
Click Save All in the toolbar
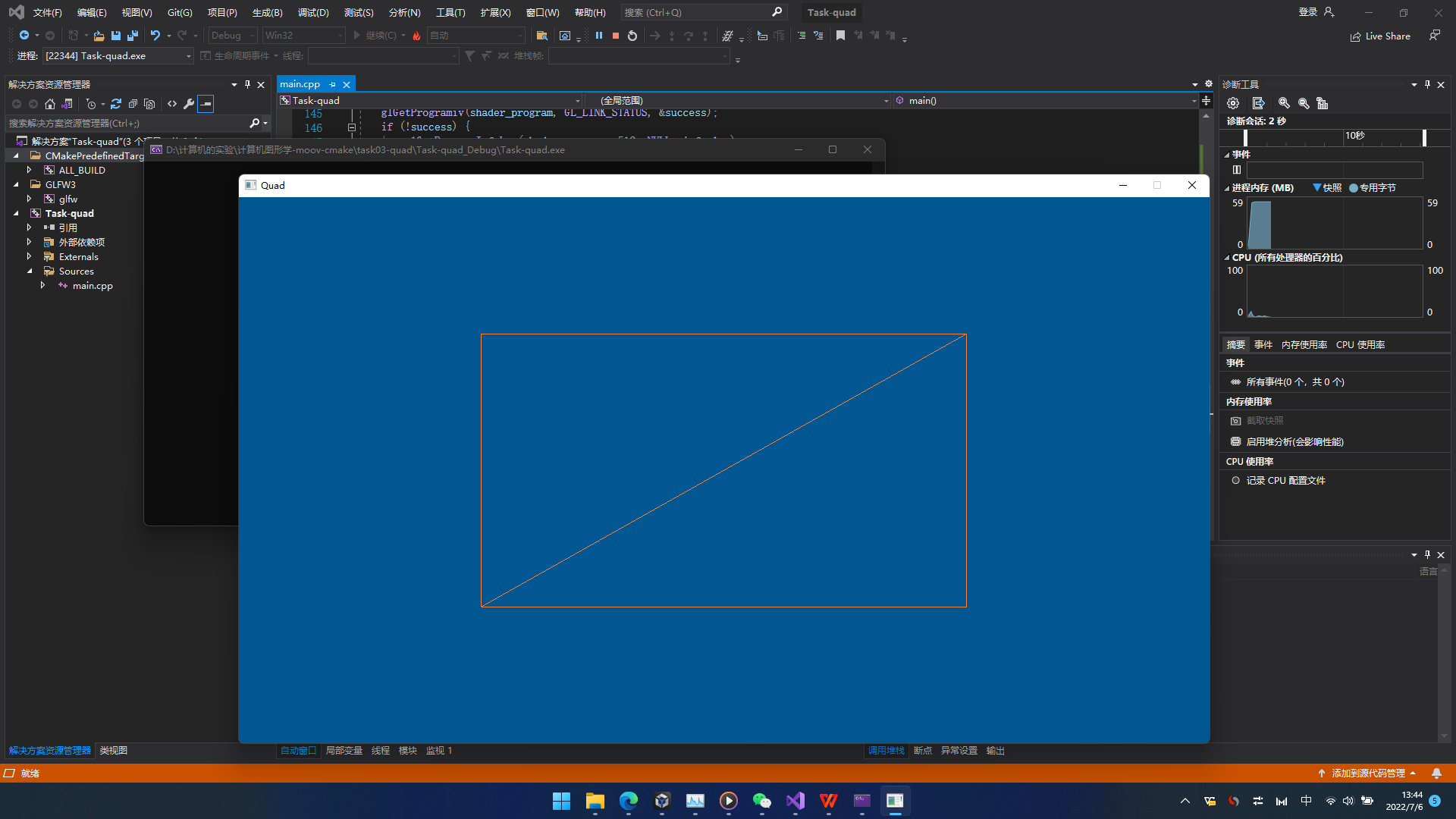coord(133,36)
